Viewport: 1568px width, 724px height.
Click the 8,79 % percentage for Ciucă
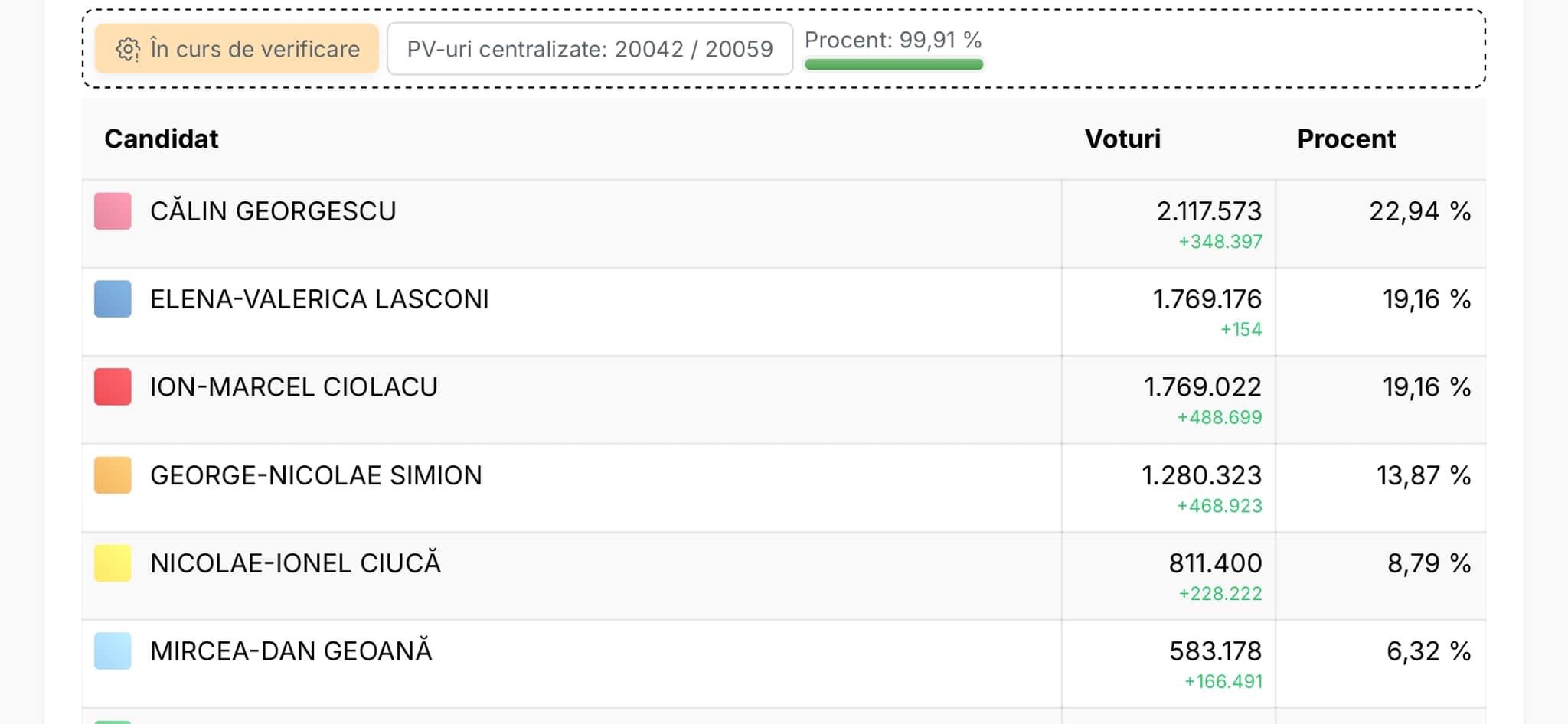click(x=1429, y=563)
